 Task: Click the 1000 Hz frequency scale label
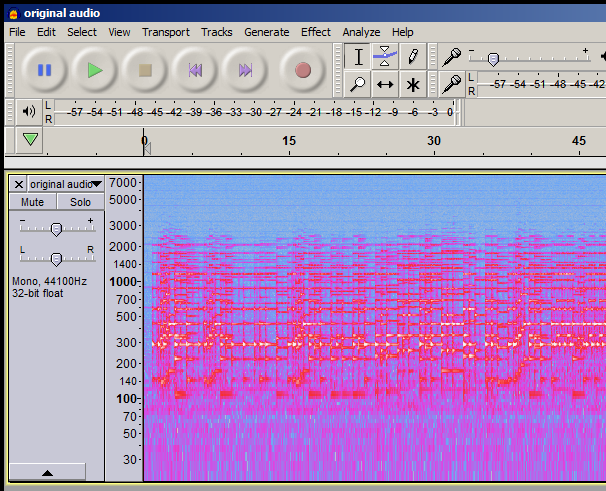point(123,282)
